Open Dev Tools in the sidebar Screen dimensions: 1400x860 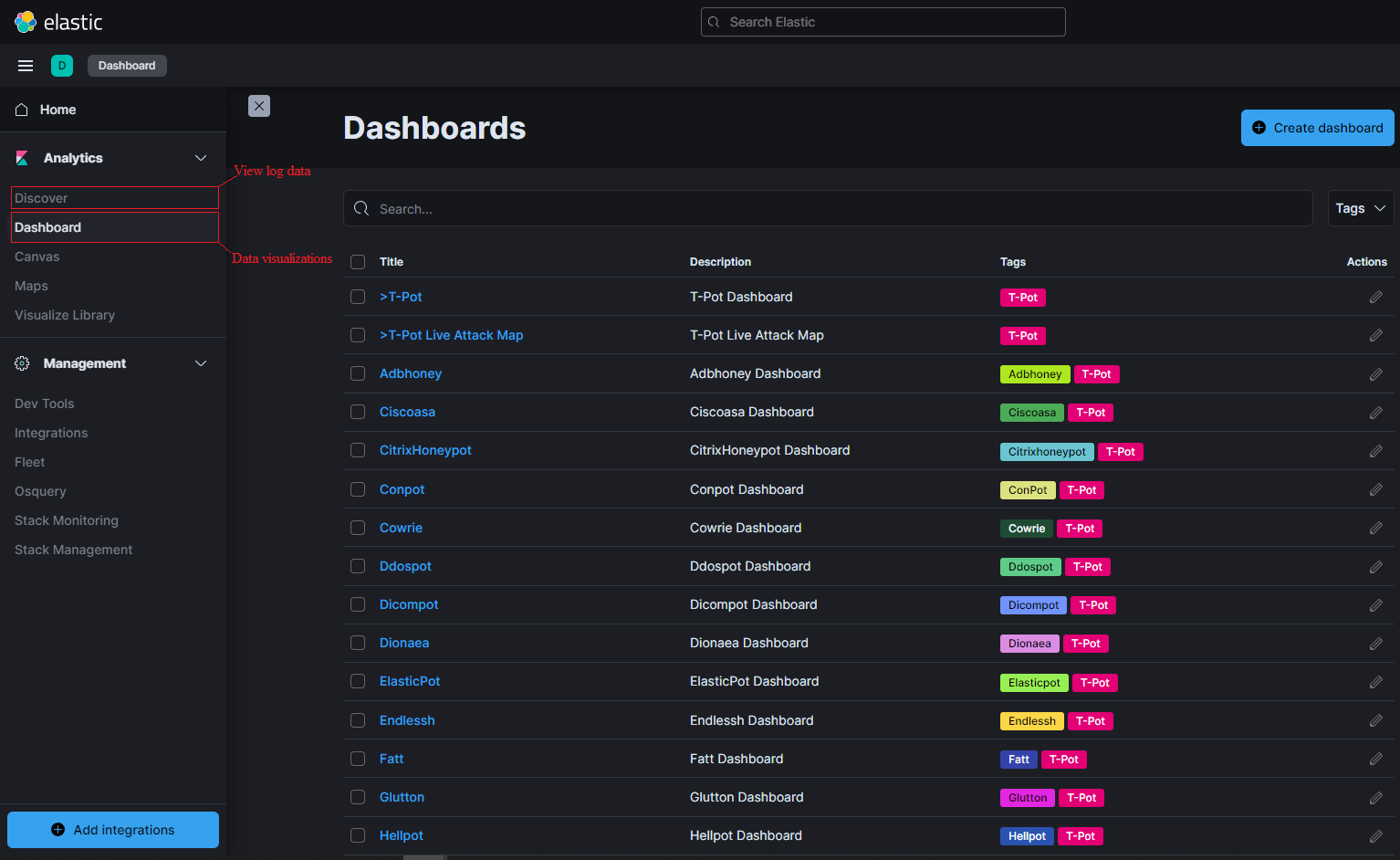pos(45,404)
